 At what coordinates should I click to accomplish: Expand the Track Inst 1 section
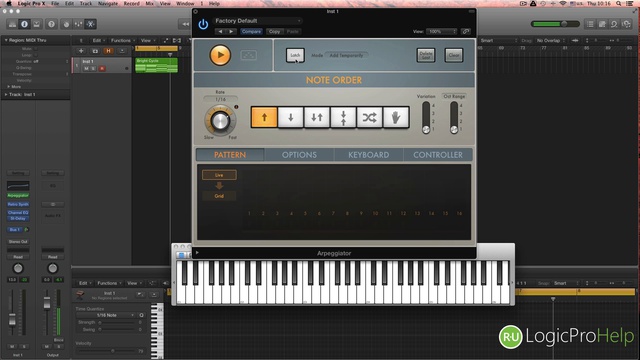tap(6, 94)
